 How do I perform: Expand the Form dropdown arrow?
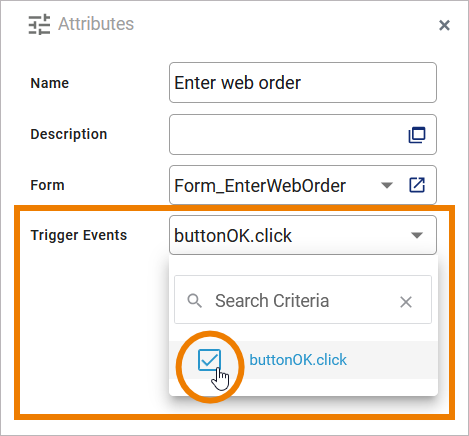pos(387,185)
